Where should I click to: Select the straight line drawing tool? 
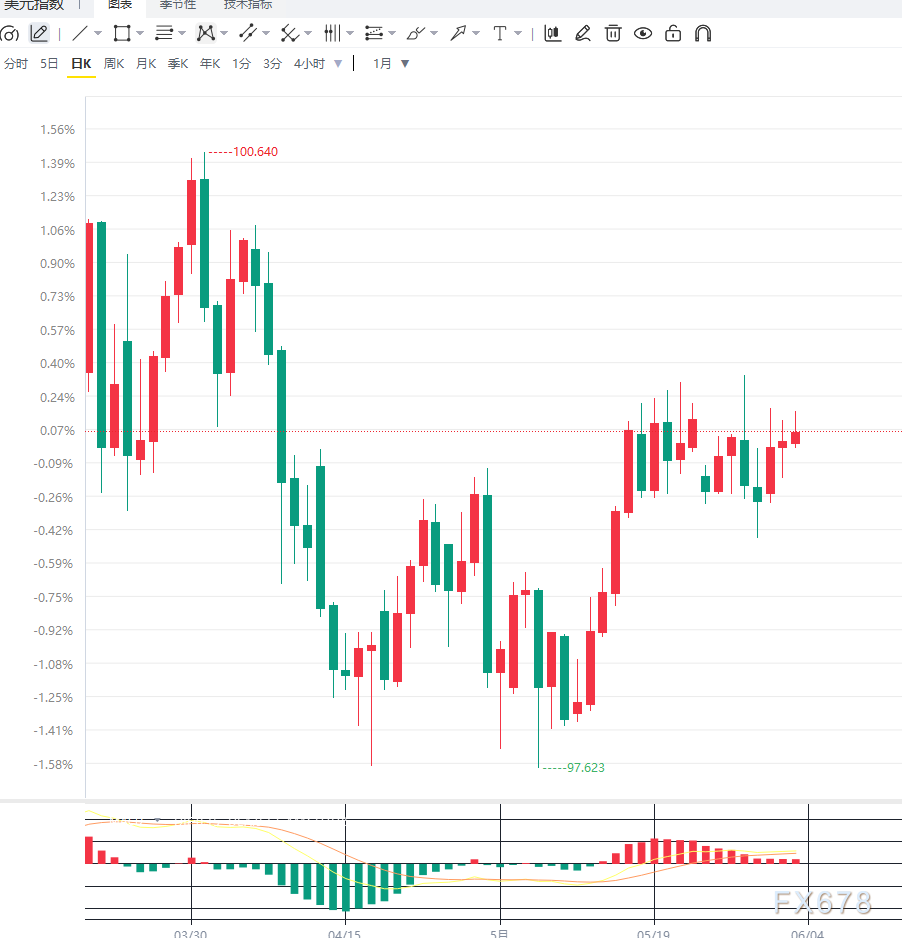pyautogui.click(x=80, y=34)
